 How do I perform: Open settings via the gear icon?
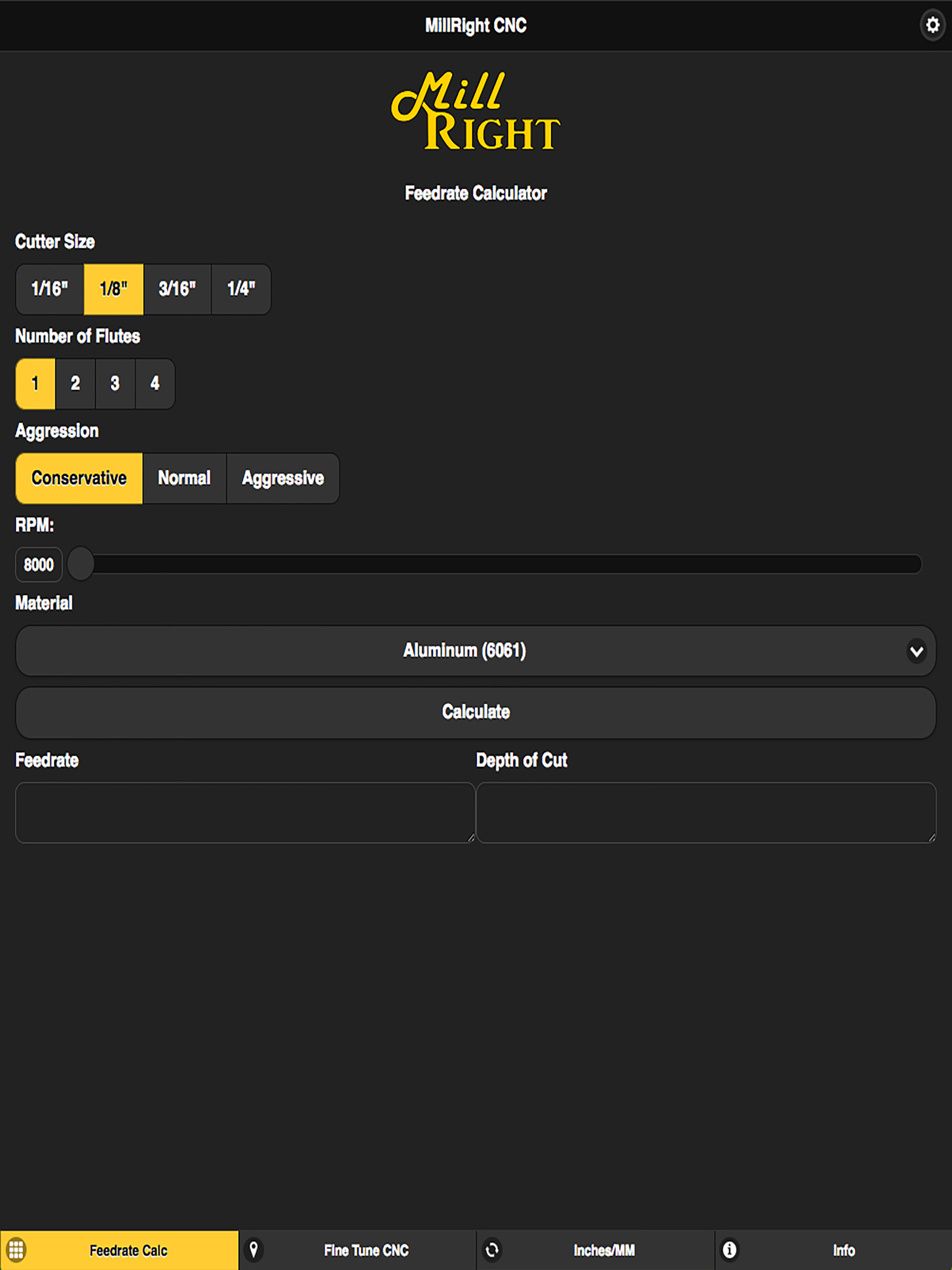(932, 25)
